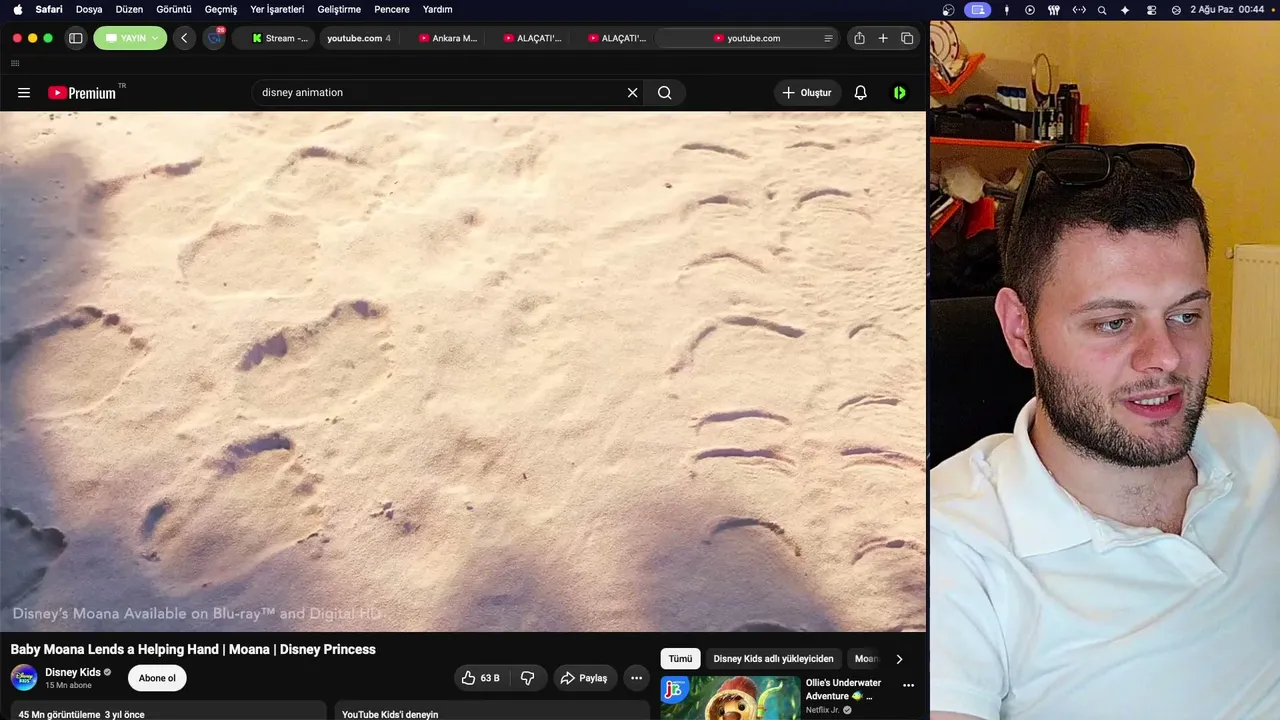
Task: Run search with the magnifier button
Action: [665, 93]
